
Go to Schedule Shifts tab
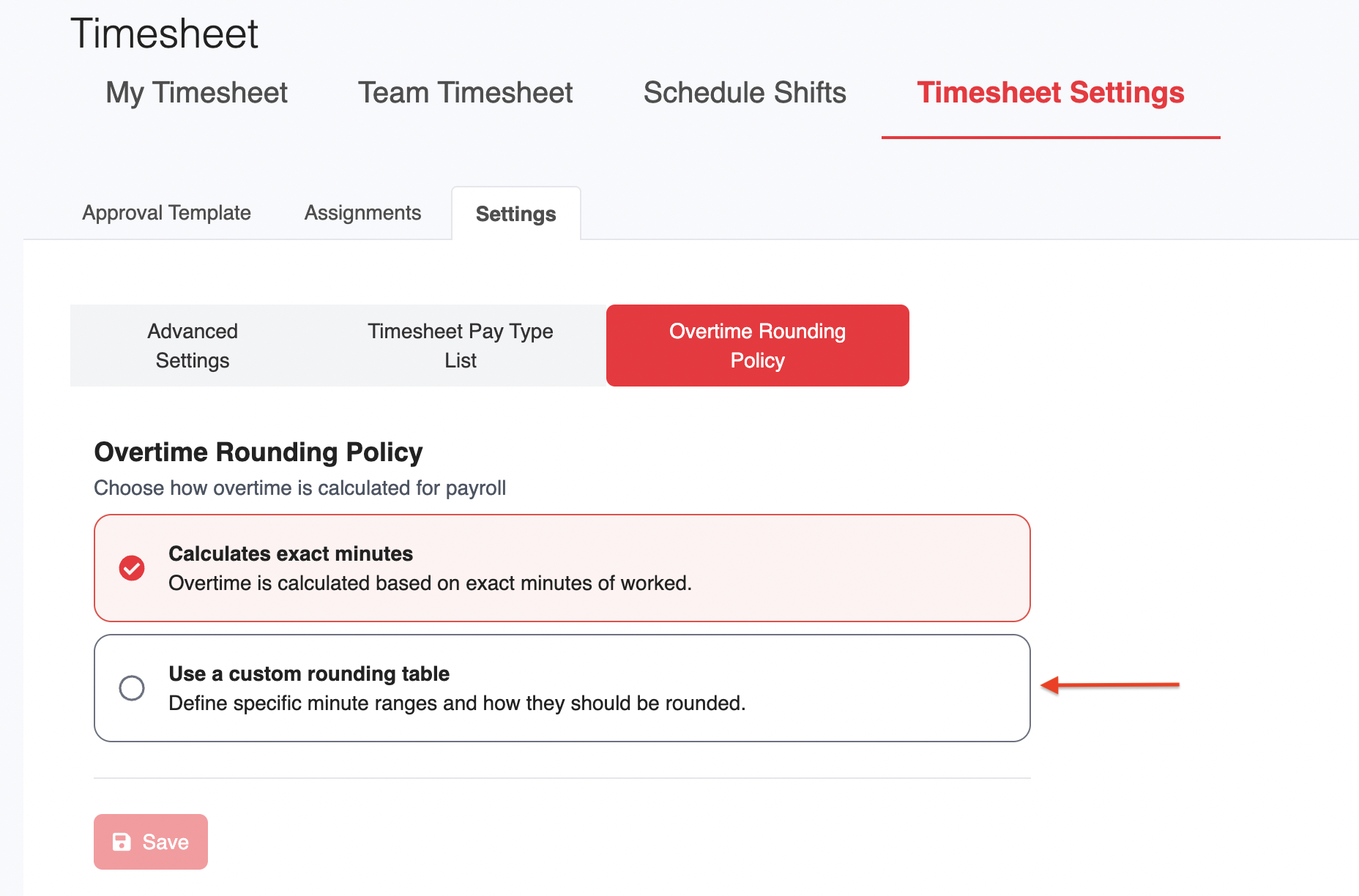745,93
